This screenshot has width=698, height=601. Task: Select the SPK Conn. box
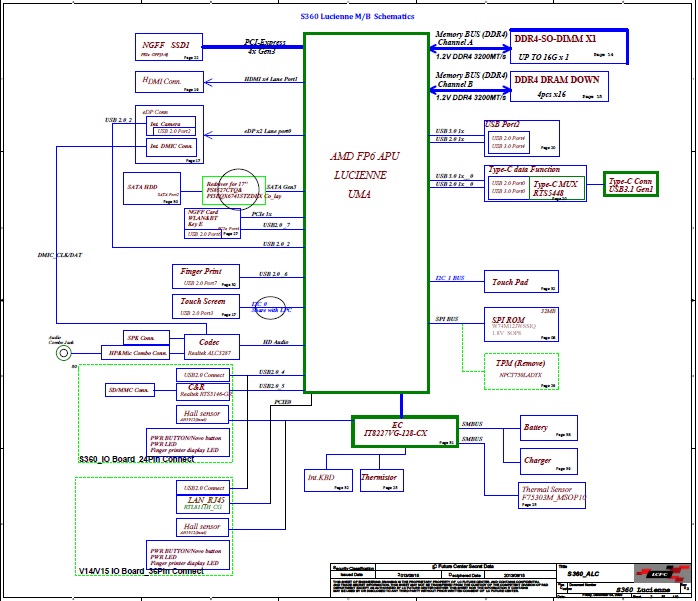(146, 337)
